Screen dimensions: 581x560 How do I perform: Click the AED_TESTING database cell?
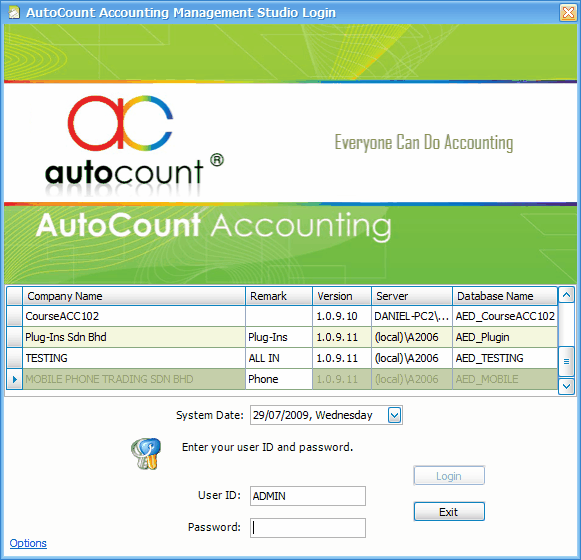pos(505,358)
